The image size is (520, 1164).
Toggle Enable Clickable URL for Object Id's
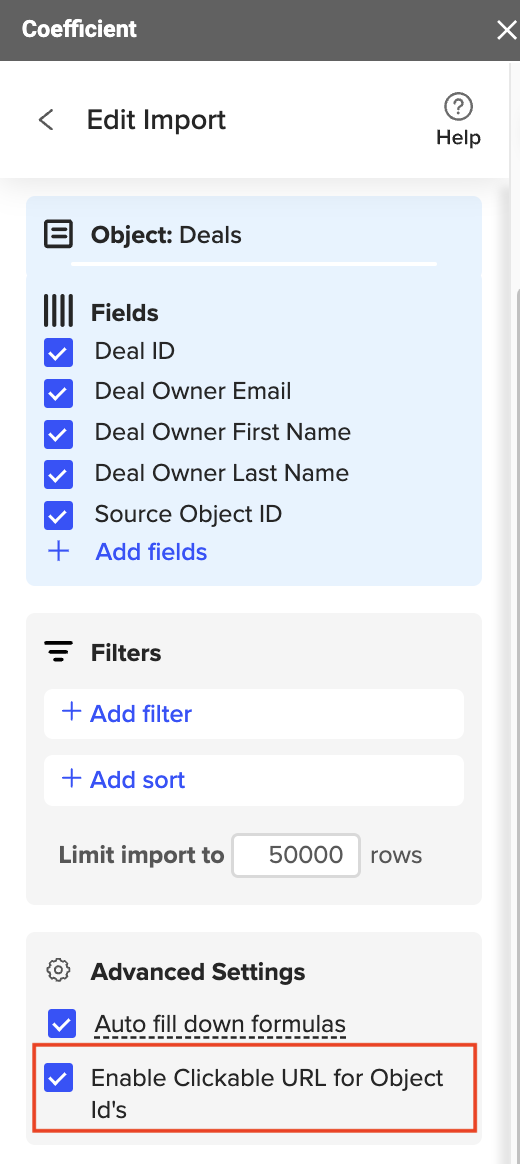tap(59, 1078)
